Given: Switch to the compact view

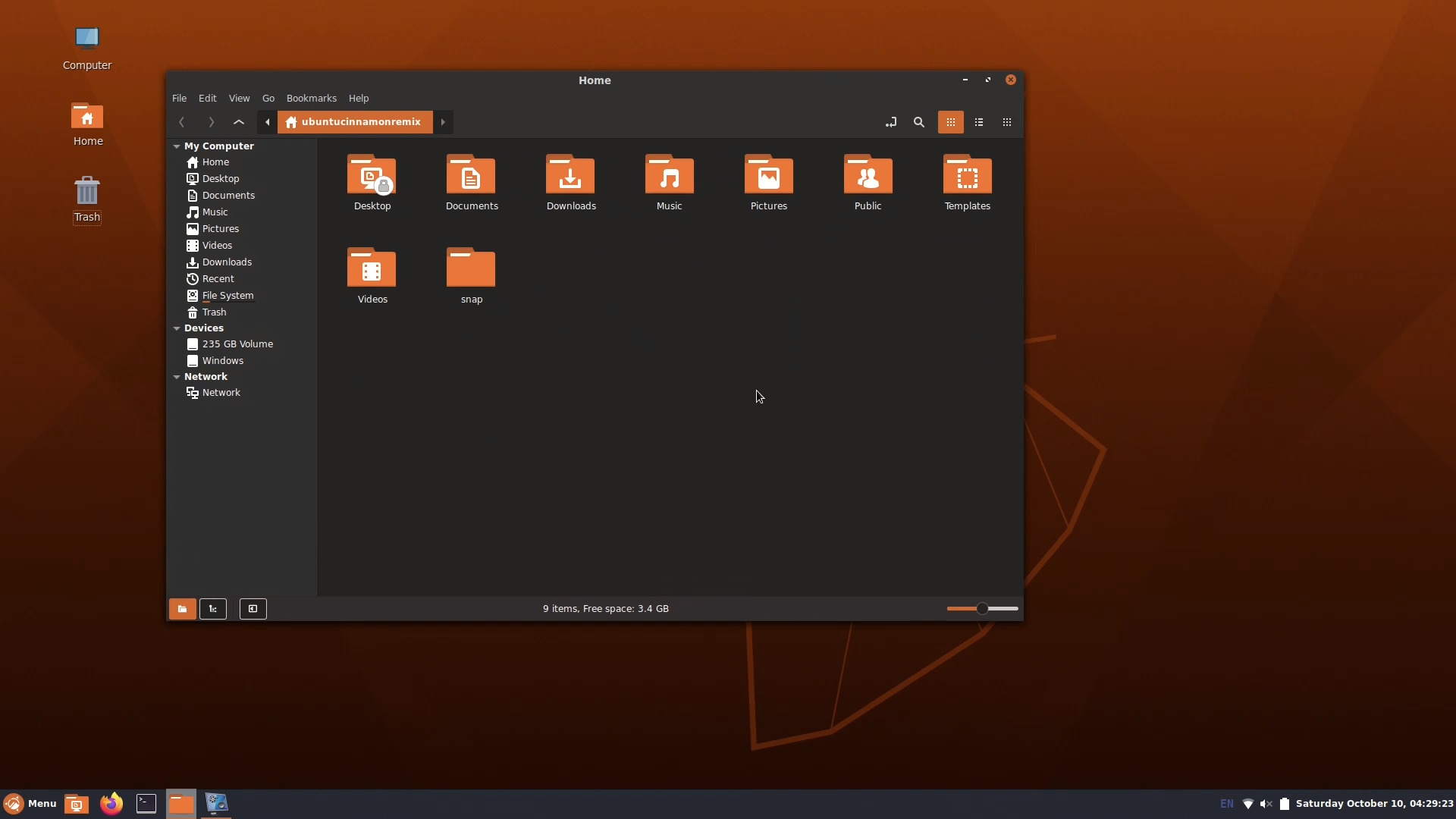Looking at the screenshot, I should tap(1006, 122).
